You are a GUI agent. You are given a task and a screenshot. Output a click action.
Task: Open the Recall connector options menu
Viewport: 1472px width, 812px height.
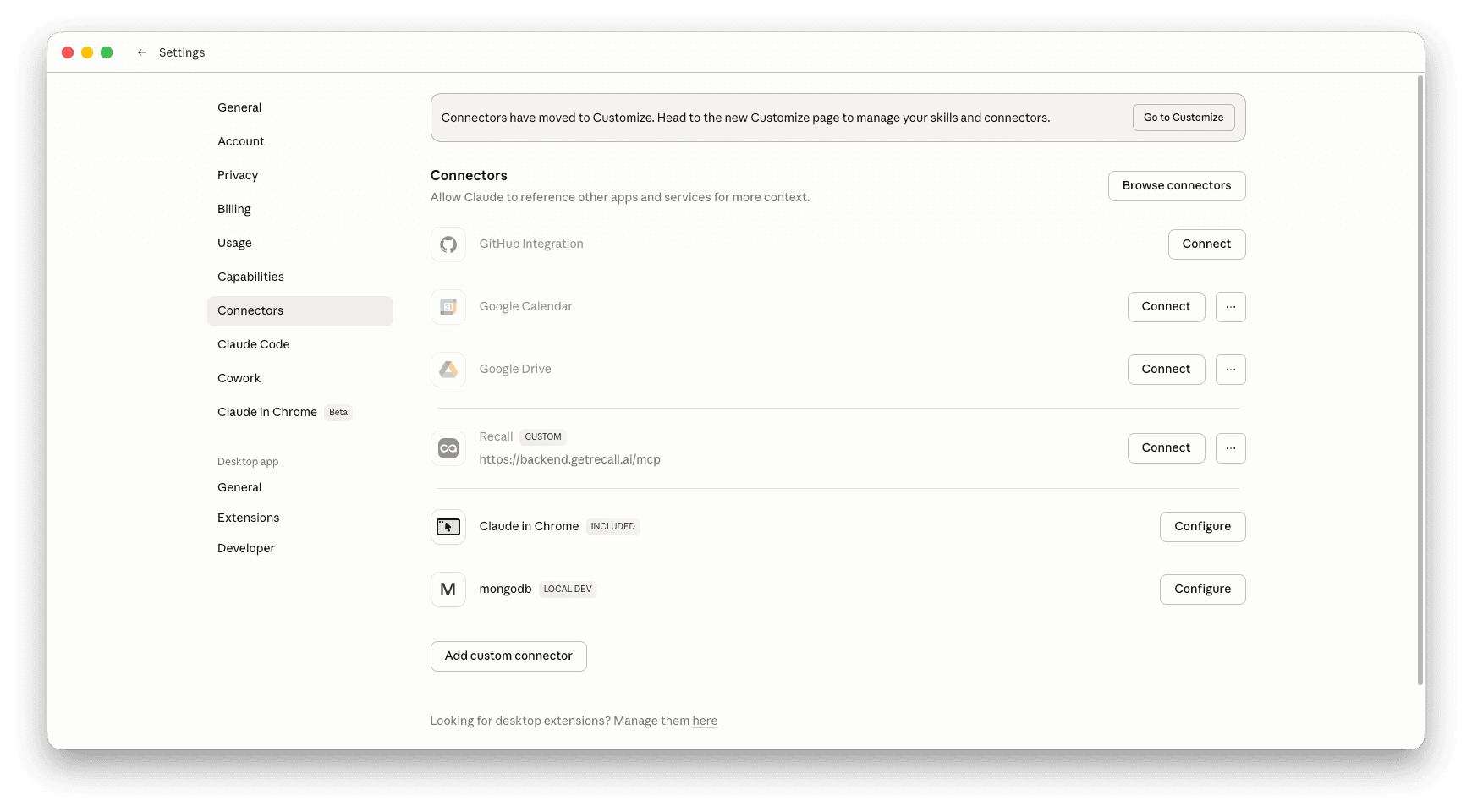click(x=1230, y=448)
